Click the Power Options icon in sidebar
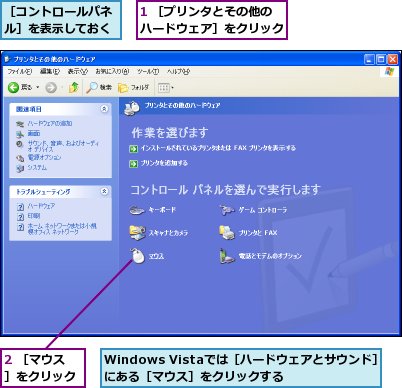Image resolution: width=402 pixels, height=388 pixels. 20,158
